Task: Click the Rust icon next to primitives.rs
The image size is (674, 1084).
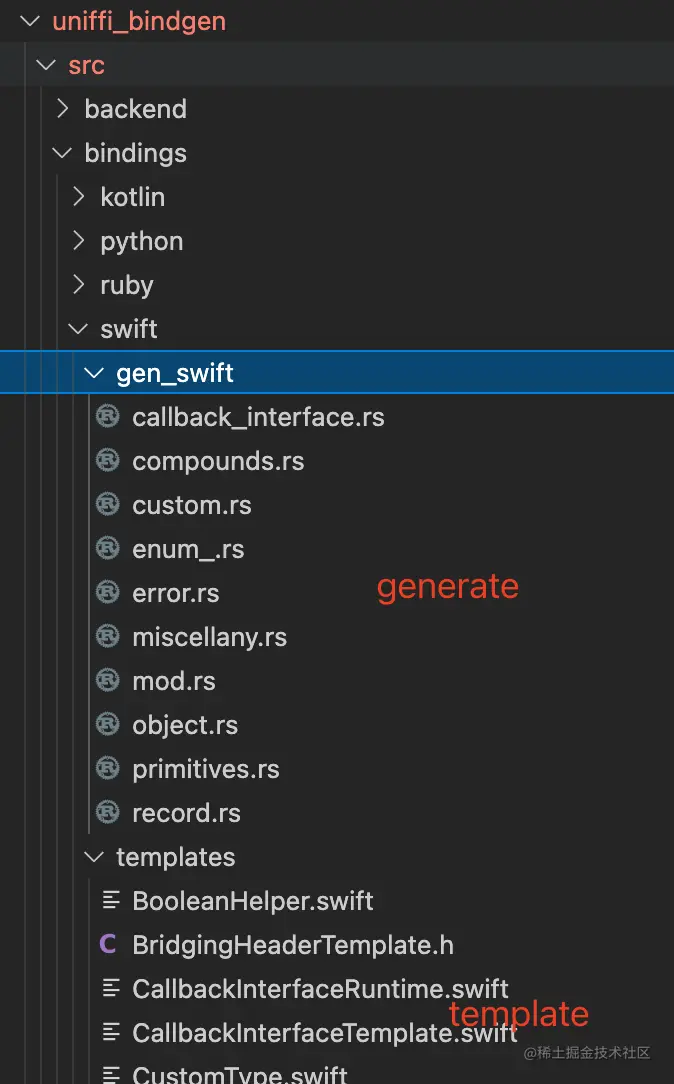Action: (x=108, y=769)
